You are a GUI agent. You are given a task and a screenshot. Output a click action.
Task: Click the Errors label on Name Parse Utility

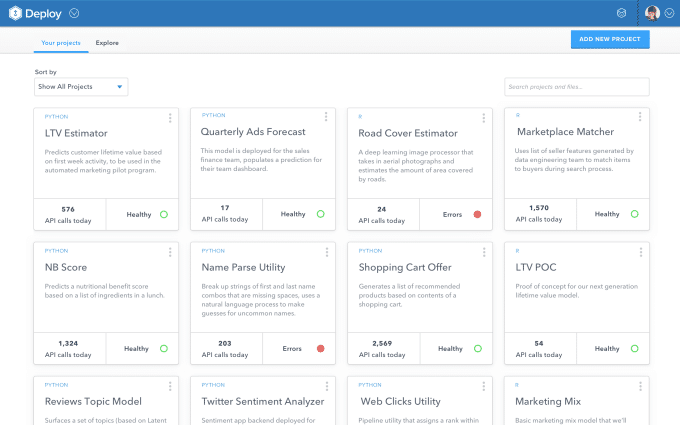pos(292,349)
